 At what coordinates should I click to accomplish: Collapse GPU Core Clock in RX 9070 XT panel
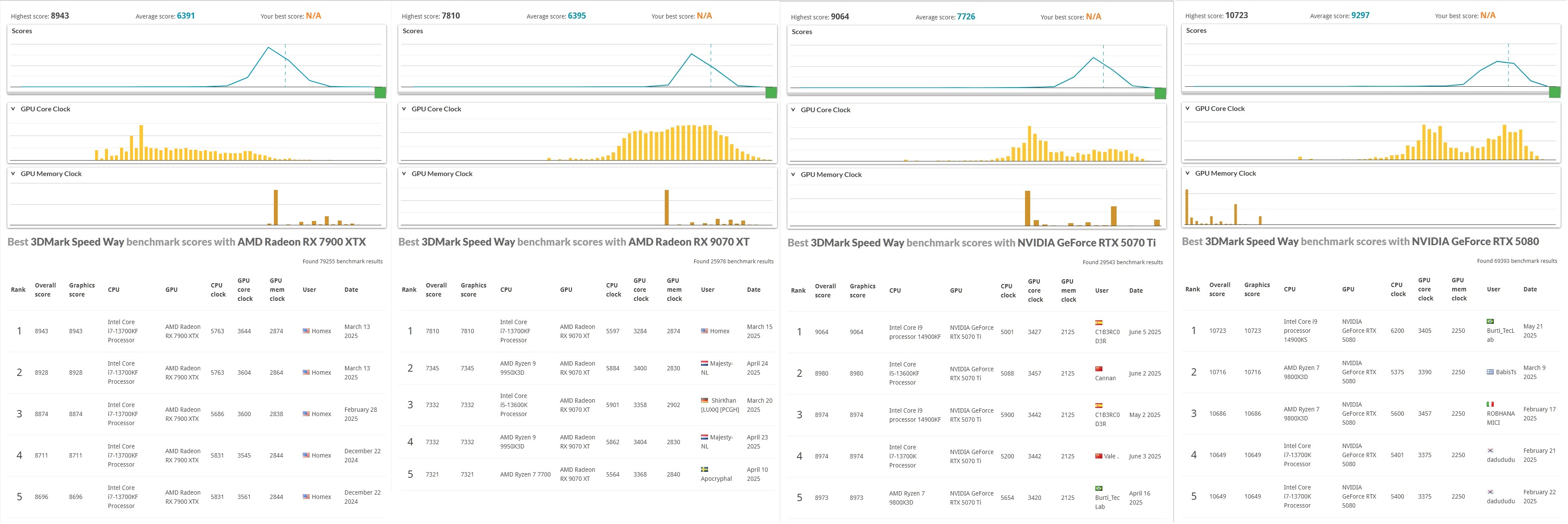point(403,110)
